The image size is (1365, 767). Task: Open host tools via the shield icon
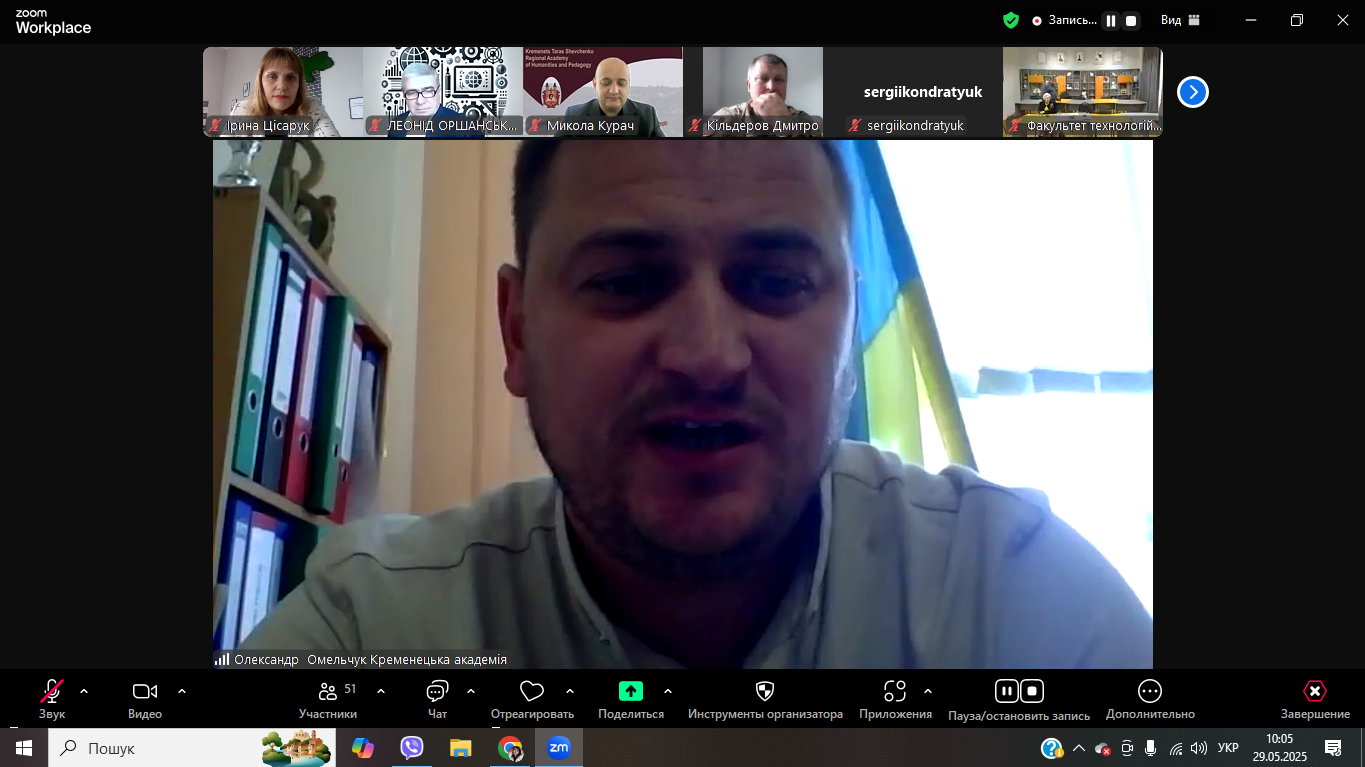(x=764, y=691)
